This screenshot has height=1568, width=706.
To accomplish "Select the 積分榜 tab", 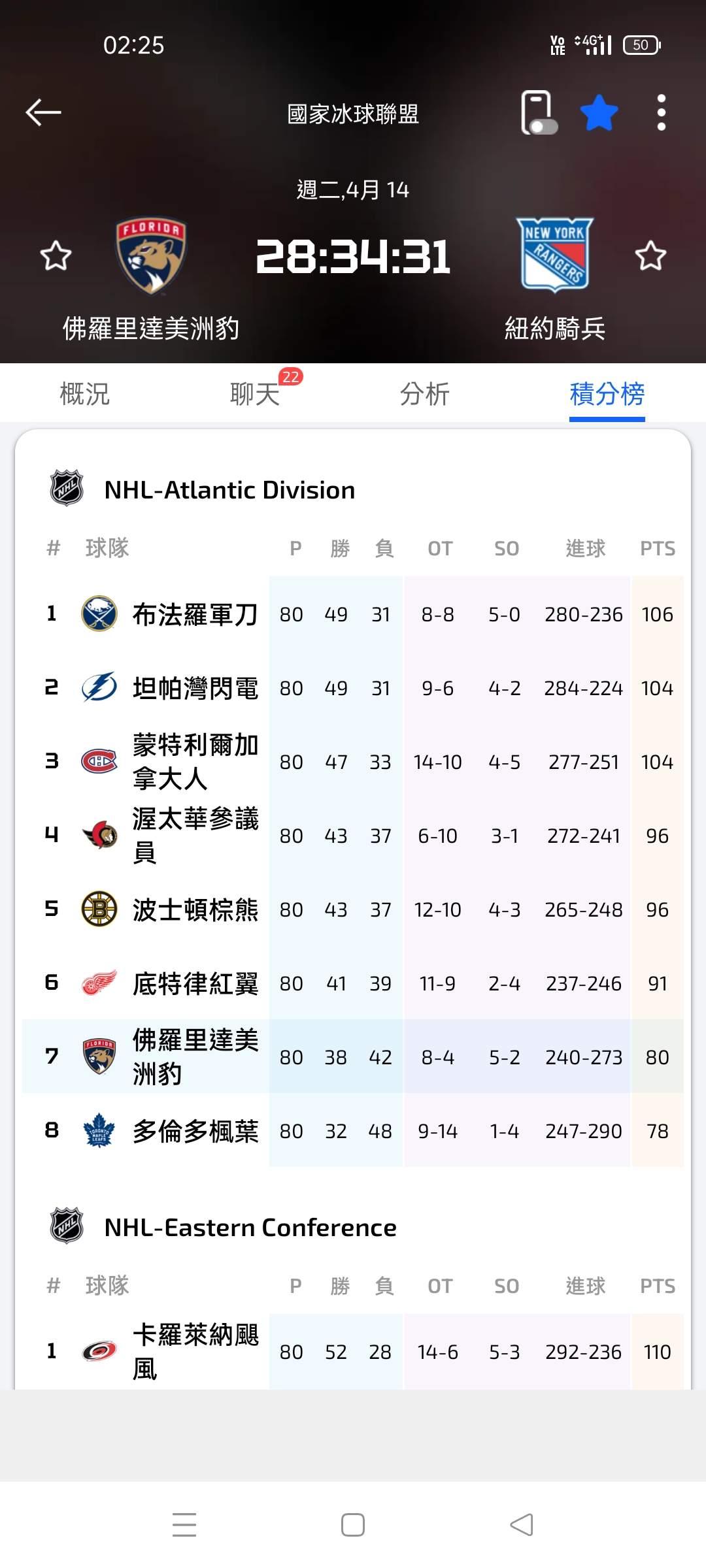I will coord(607,394).
